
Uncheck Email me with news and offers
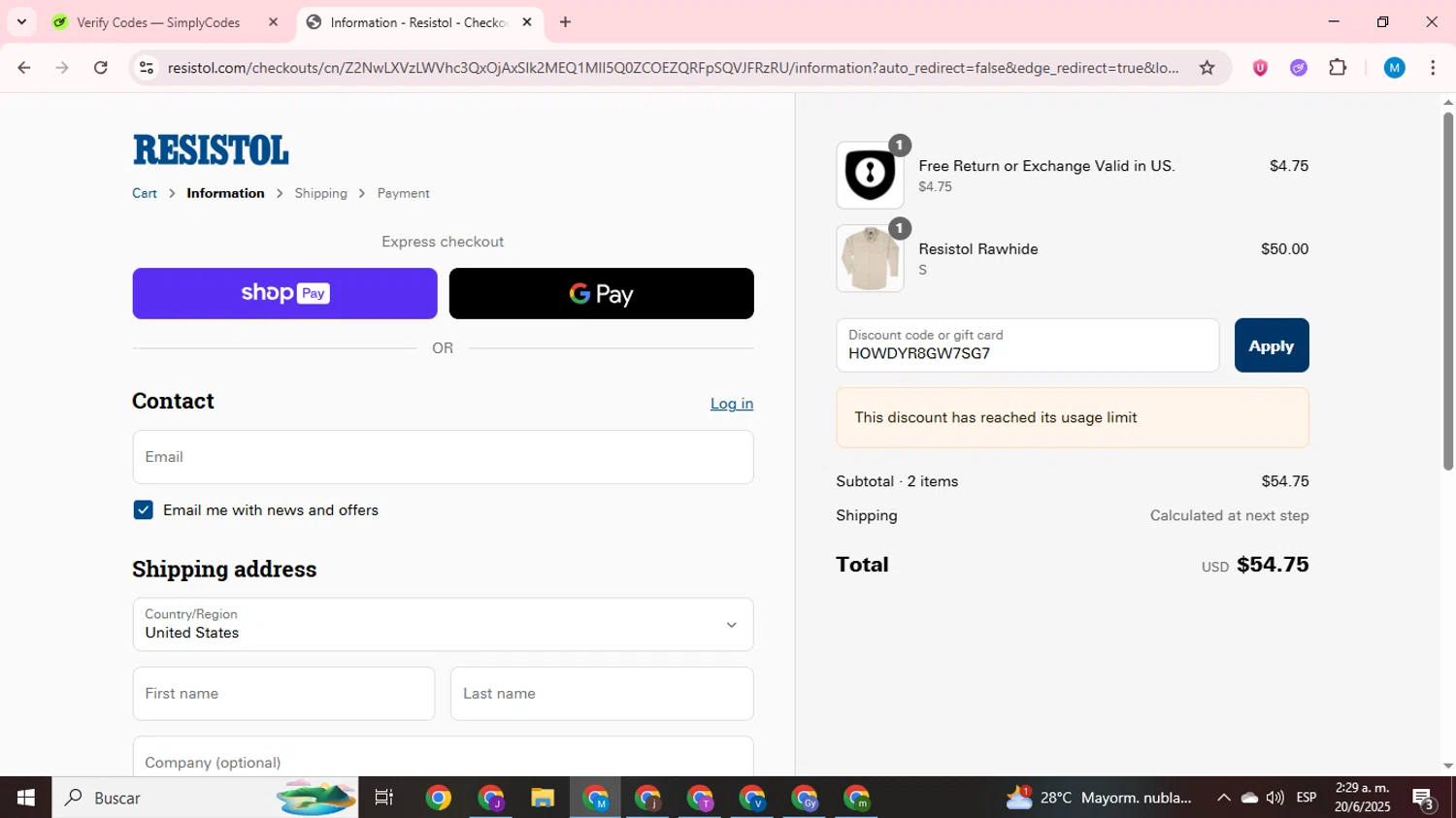[x=143, y=509]
